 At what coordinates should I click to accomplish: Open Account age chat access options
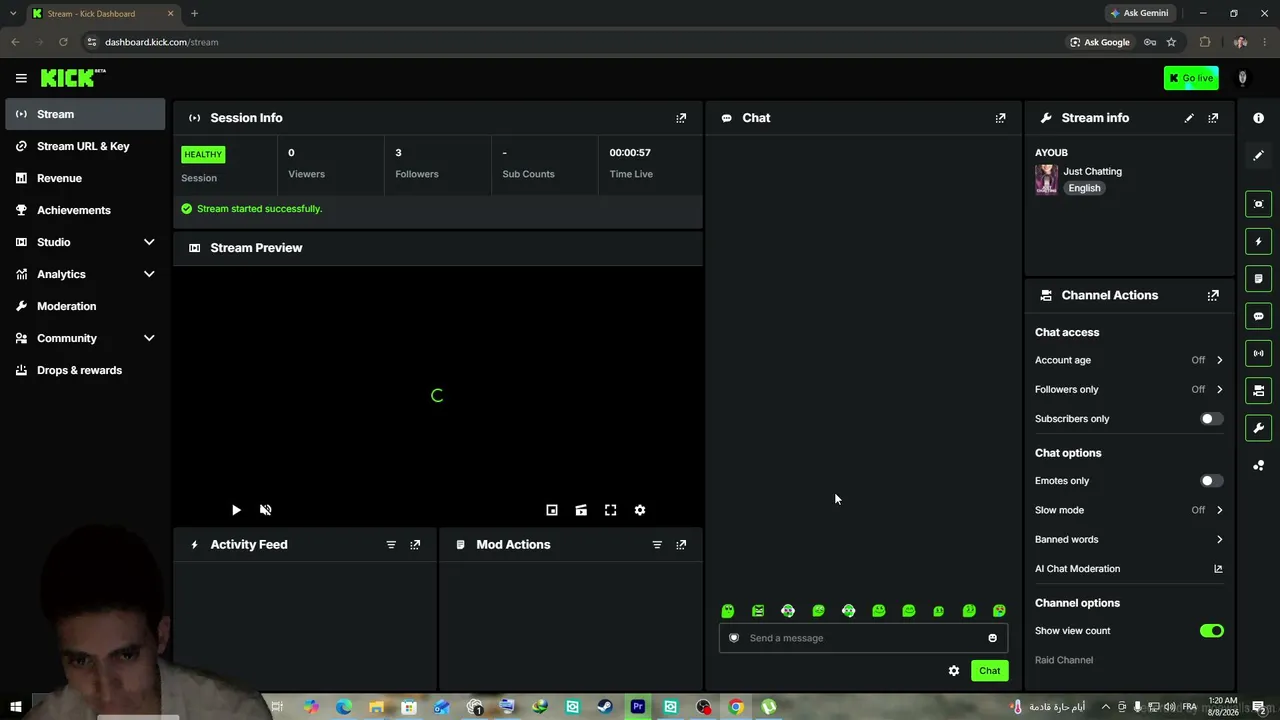point(1129,360)
